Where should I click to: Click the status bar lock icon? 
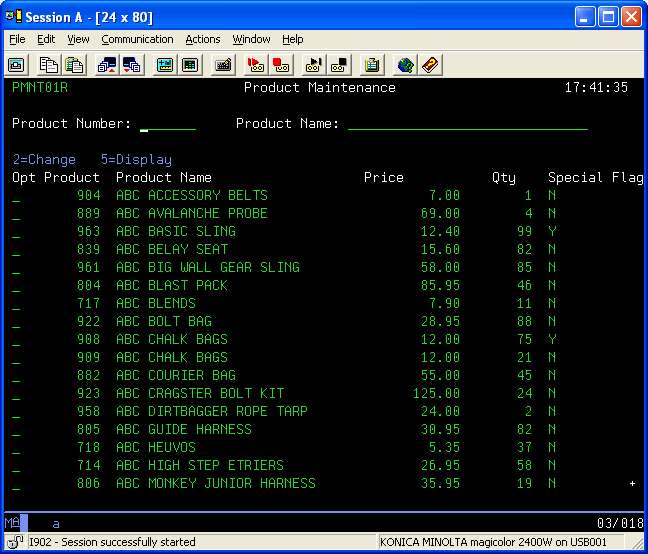tap(15, 542)
